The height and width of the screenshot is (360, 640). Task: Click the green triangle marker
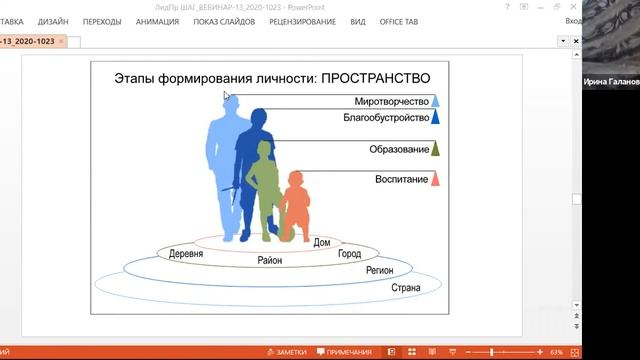(x=436, y=149)
